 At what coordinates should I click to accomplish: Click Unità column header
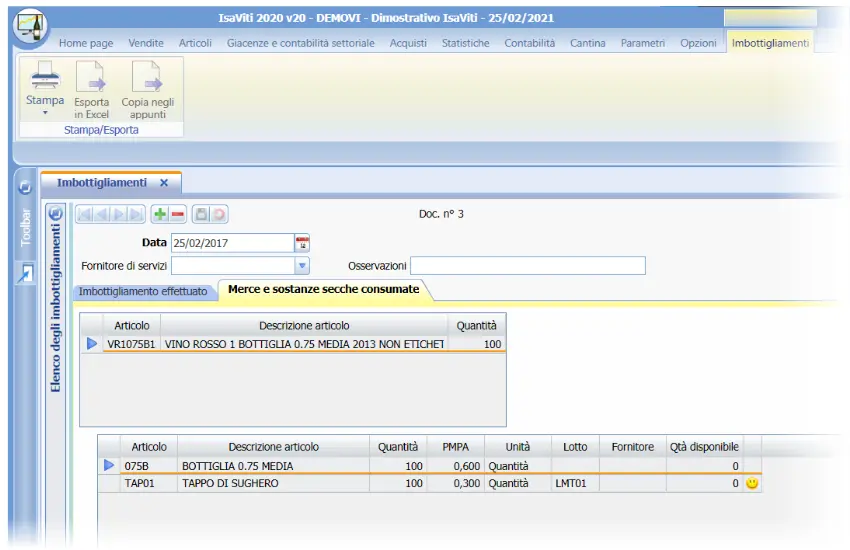(x=518, y=447)
